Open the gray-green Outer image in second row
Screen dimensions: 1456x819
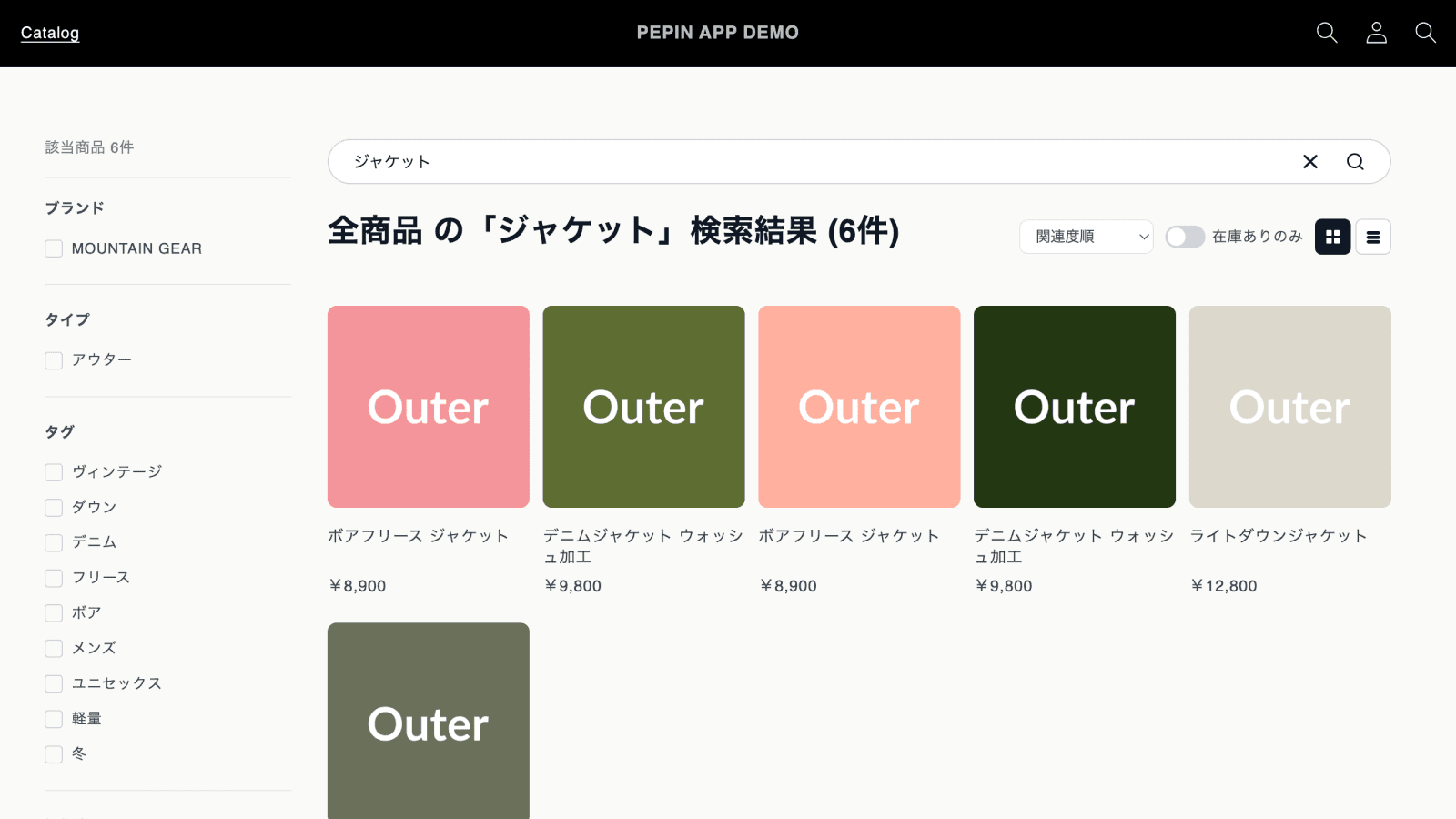429,721
